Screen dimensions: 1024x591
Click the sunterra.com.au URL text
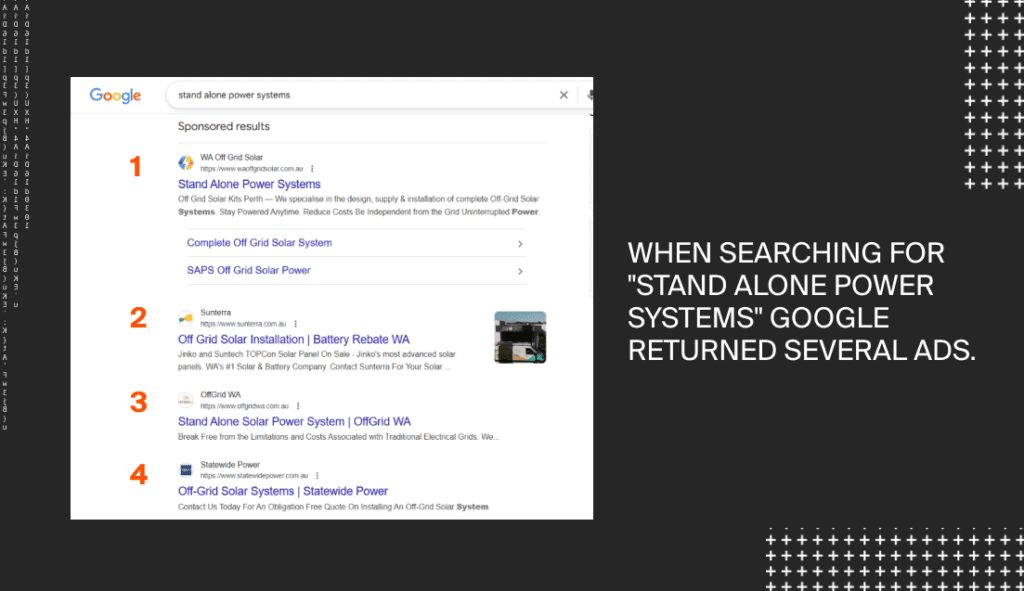point(243,324)
